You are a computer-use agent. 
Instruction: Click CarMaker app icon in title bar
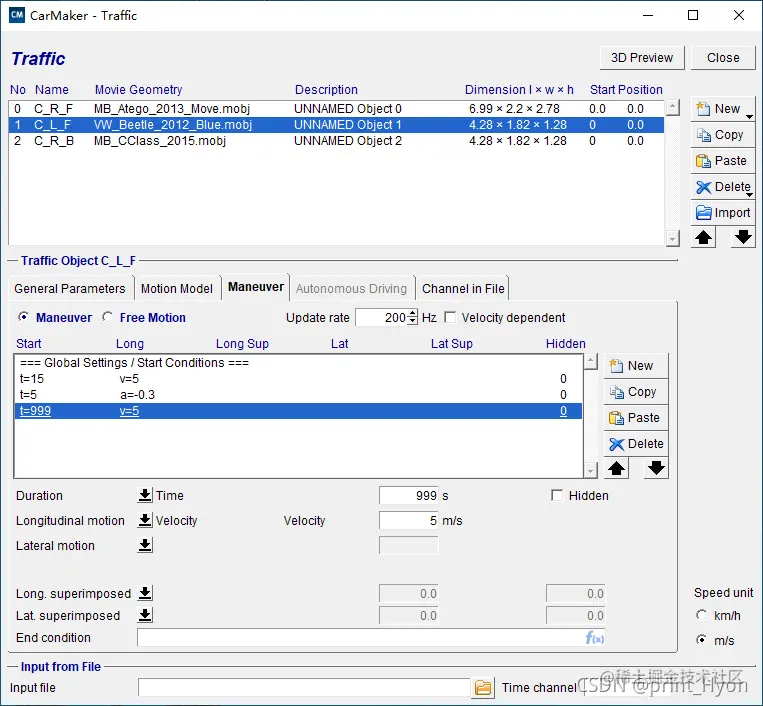point(17,15)
